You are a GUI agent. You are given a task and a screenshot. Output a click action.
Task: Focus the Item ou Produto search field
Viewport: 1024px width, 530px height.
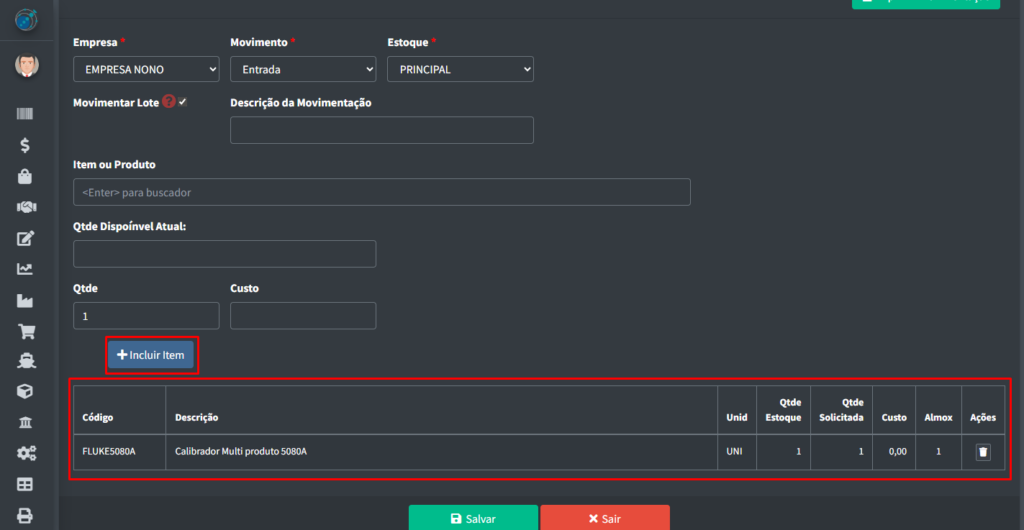click(x=381, y=192)
